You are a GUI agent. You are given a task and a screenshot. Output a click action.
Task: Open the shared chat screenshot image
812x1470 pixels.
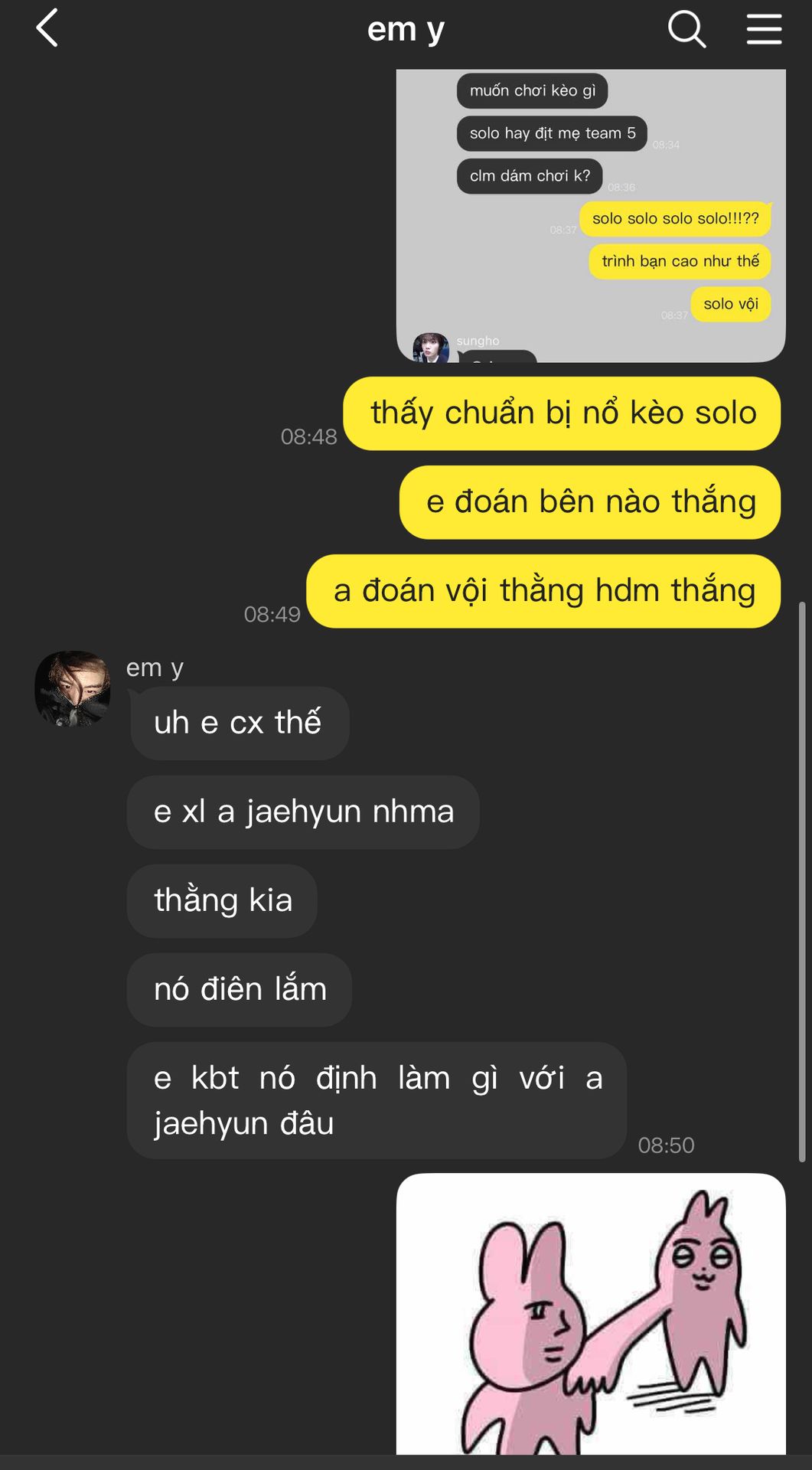pyautogui.click(x=591, y=216)
